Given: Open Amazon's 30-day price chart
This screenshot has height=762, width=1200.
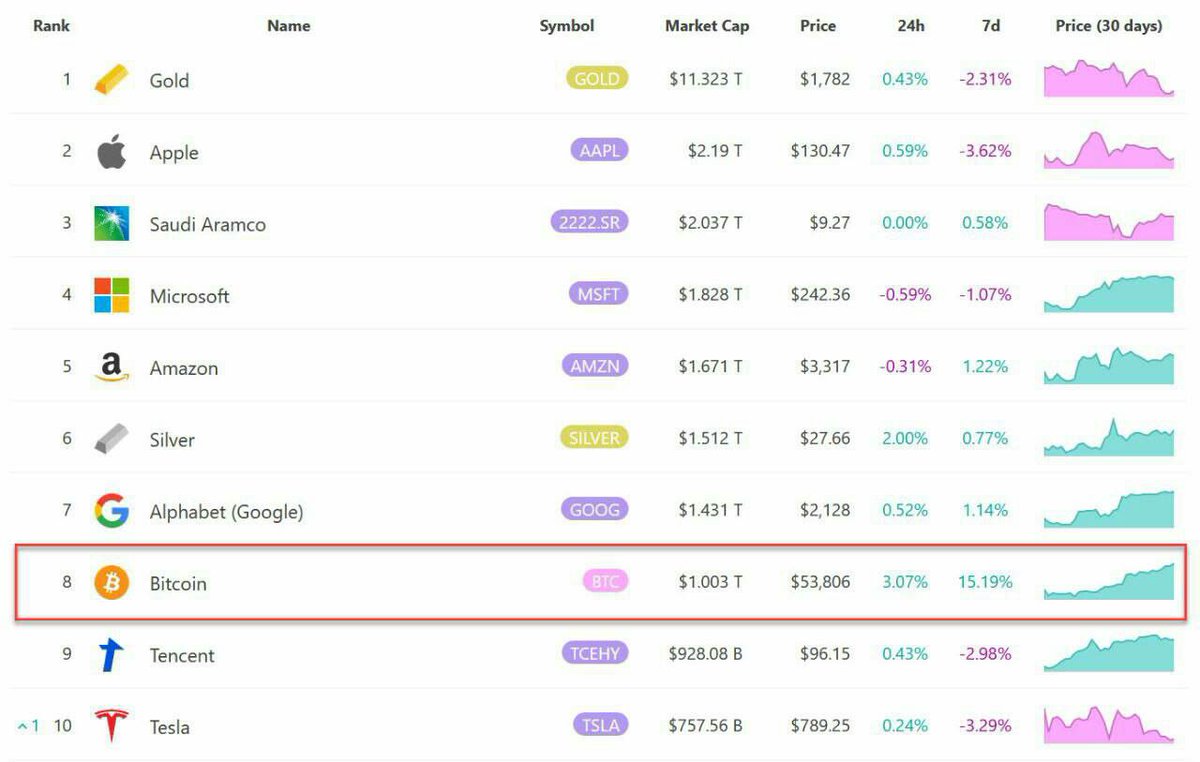Looking at the screenshot, I should [x=1109, y=366].
